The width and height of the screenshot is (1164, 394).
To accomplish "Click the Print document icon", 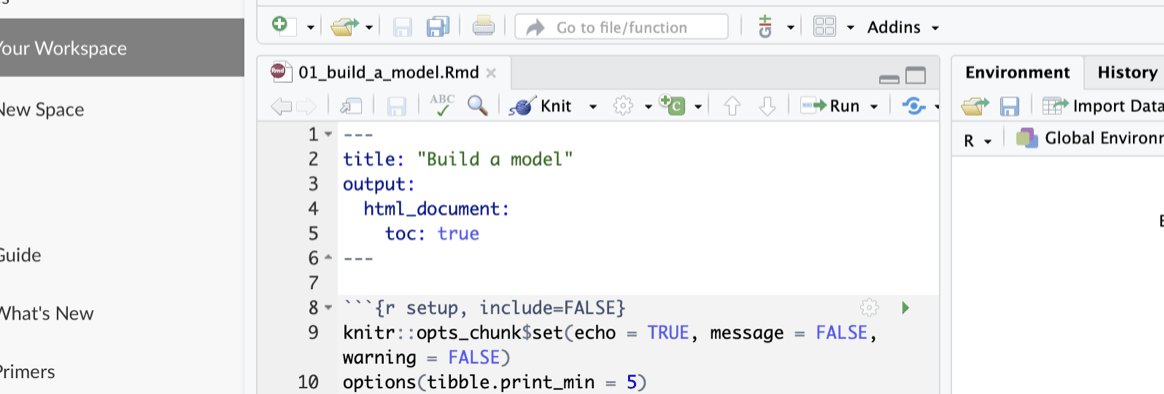I will point(483,27).
